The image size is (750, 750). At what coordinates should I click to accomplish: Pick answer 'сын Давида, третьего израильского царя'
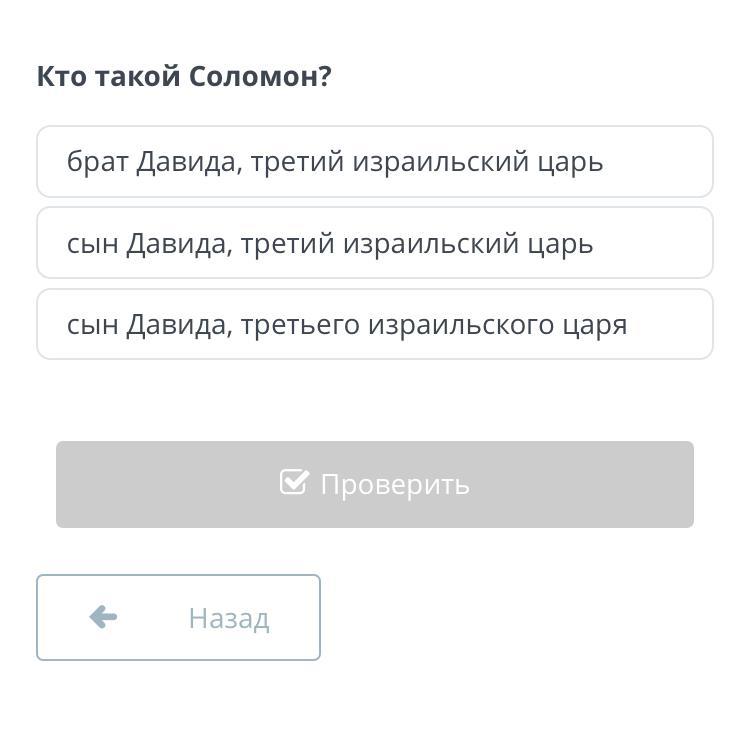[374, 325]
